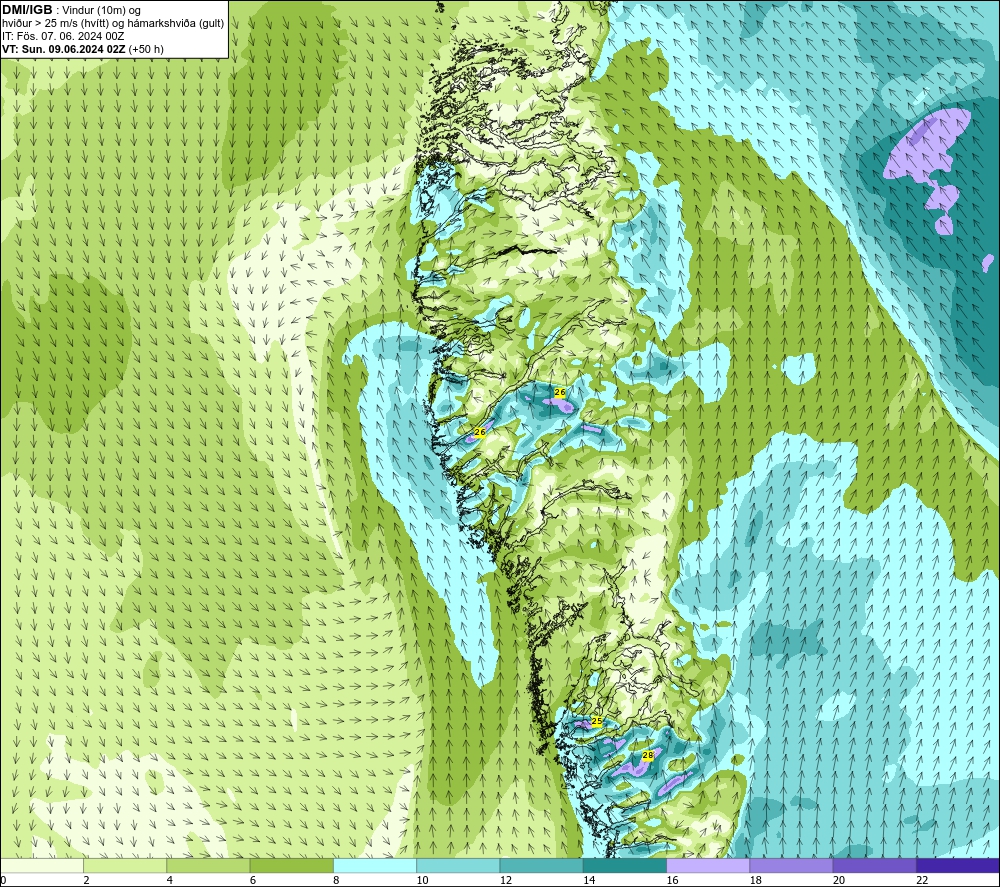Select the 18–20 m/s purple swatch
The width and height of the screenshot is (1000, 887).
[x=791, y=865]
